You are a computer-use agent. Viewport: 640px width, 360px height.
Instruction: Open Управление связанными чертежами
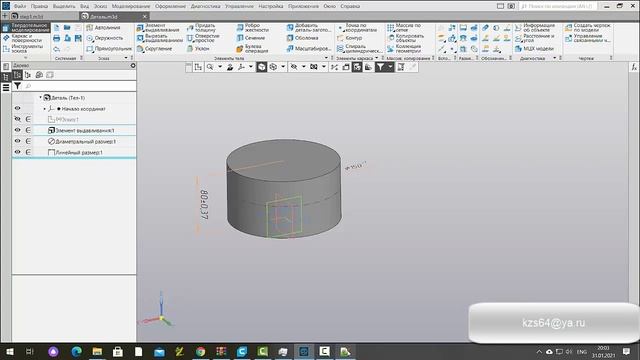coord(588,38)
